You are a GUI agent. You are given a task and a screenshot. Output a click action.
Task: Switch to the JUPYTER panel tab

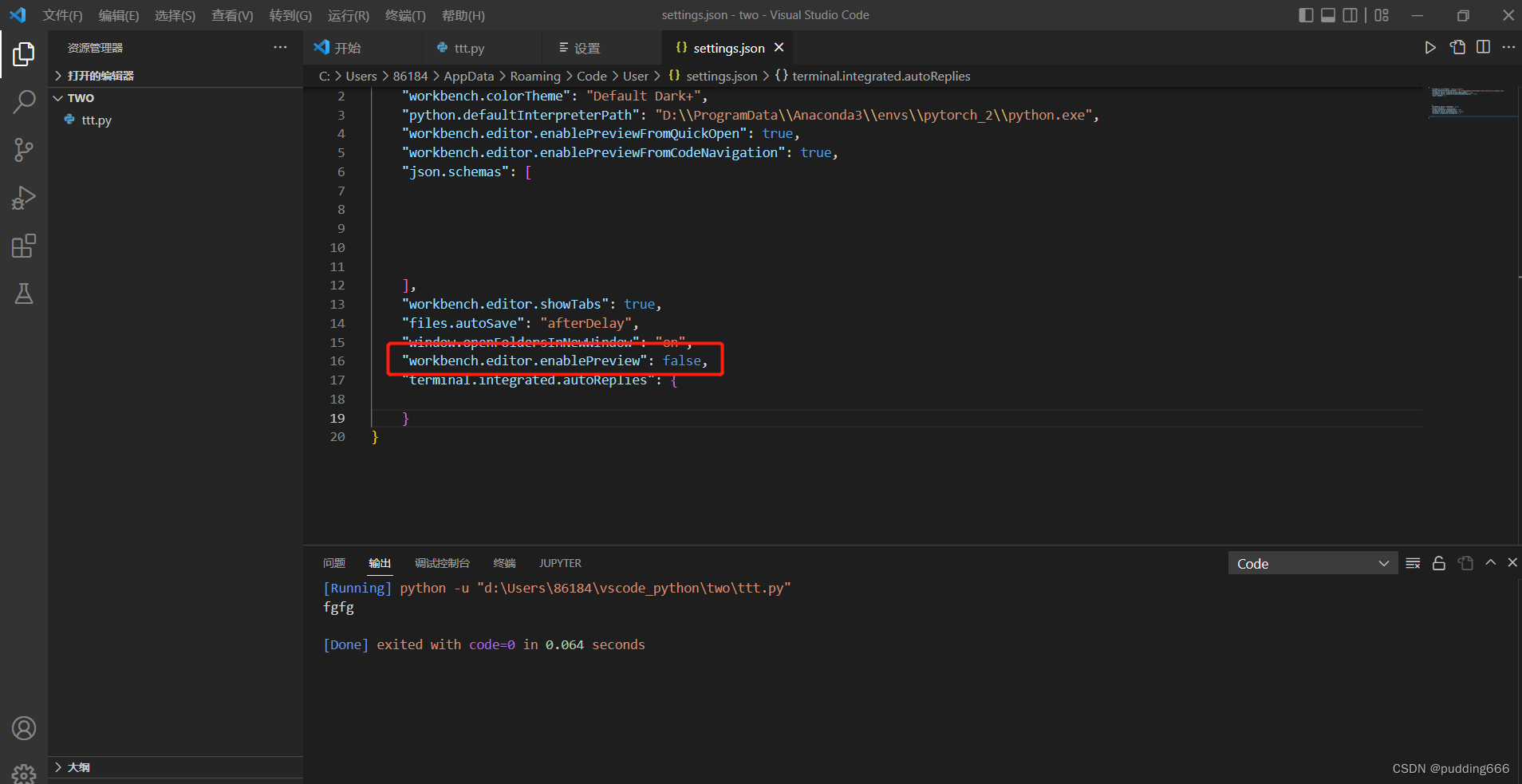coord(560,563)
